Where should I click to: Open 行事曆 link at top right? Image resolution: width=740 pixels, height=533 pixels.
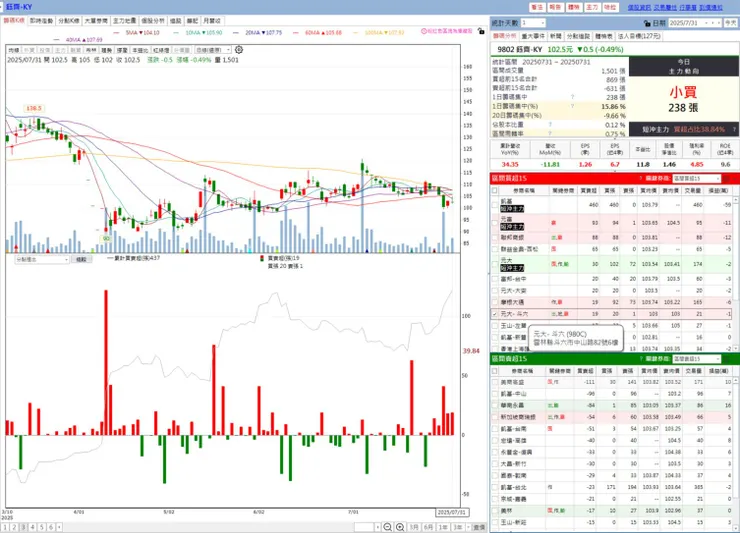coord(688,8)
